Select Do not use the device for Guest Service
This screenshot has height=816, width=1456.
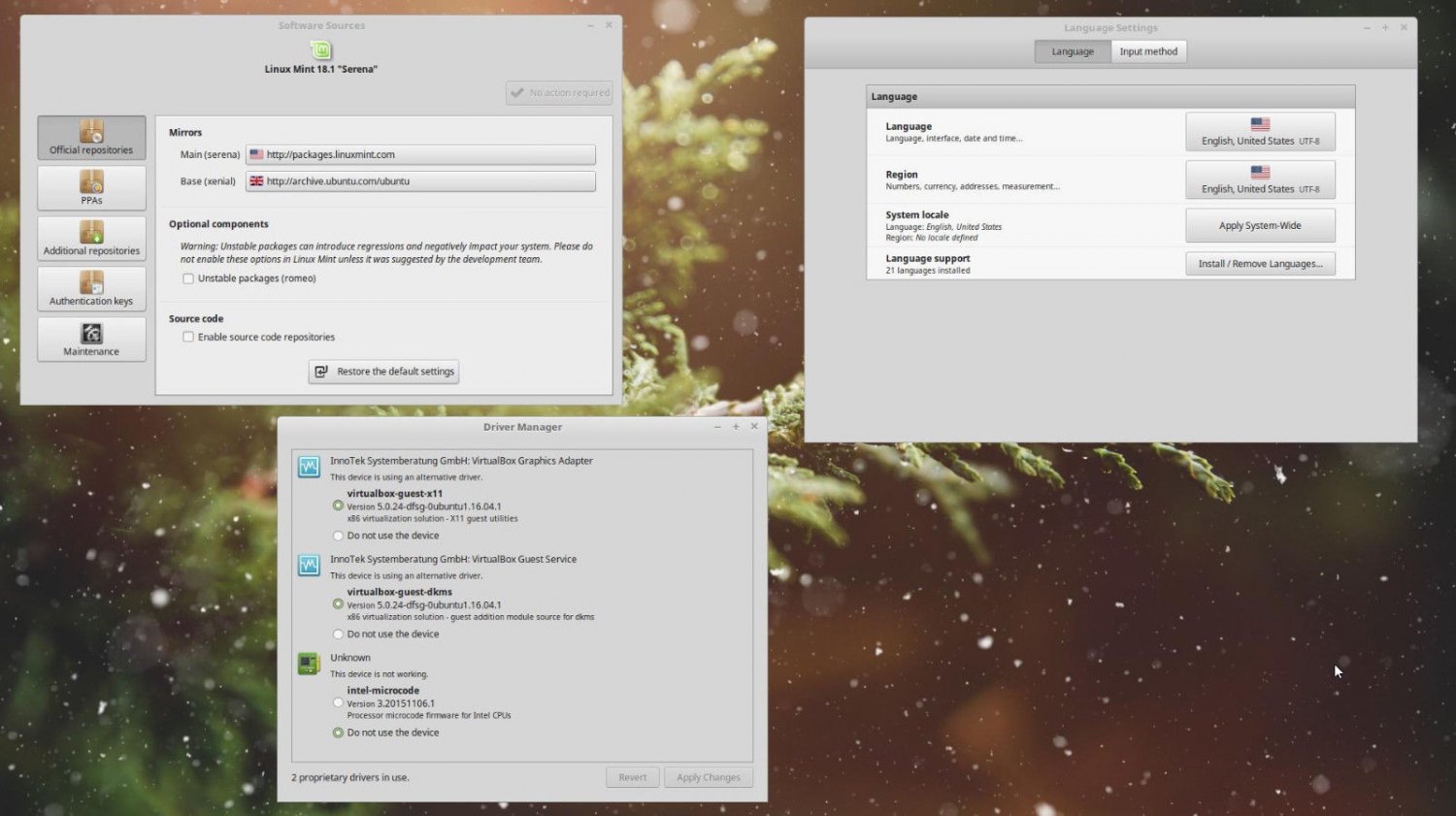338,634
